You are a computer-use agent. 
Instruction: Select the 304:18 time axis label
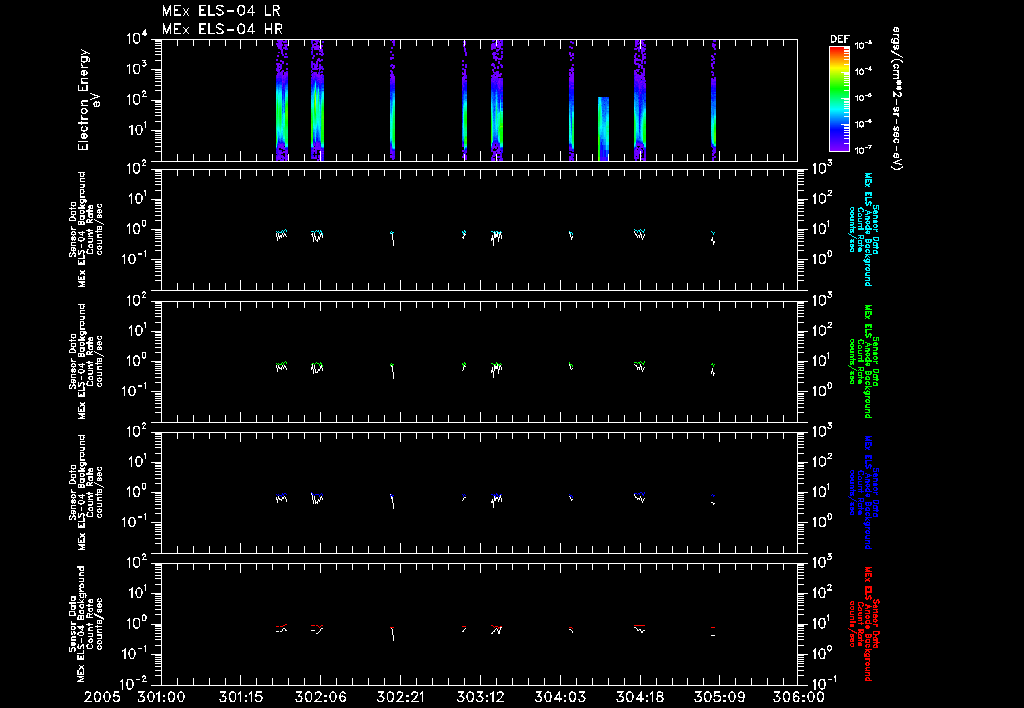[x=640, y=698]
